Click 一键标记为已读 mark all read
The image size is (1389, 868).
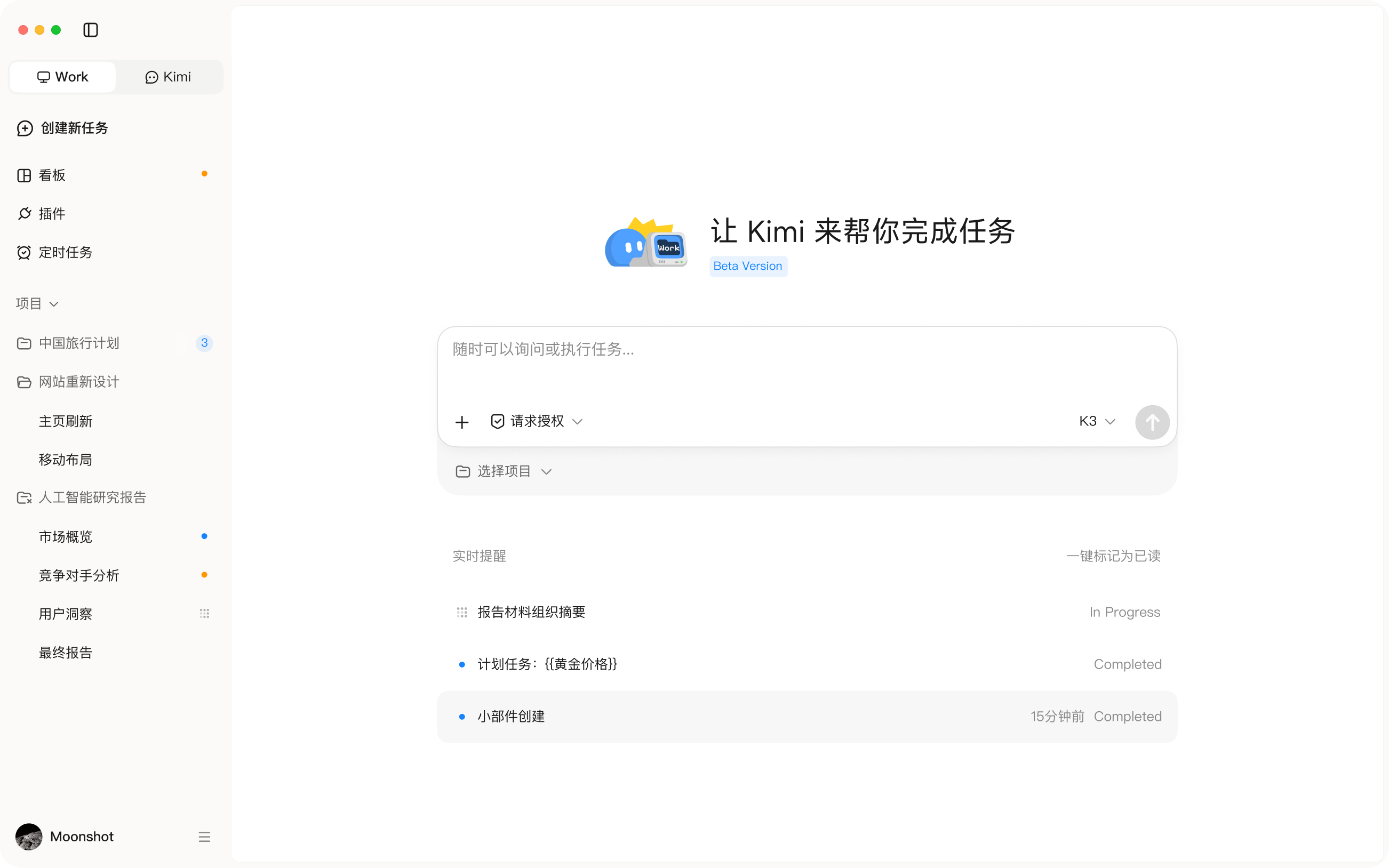point(1113,556)
